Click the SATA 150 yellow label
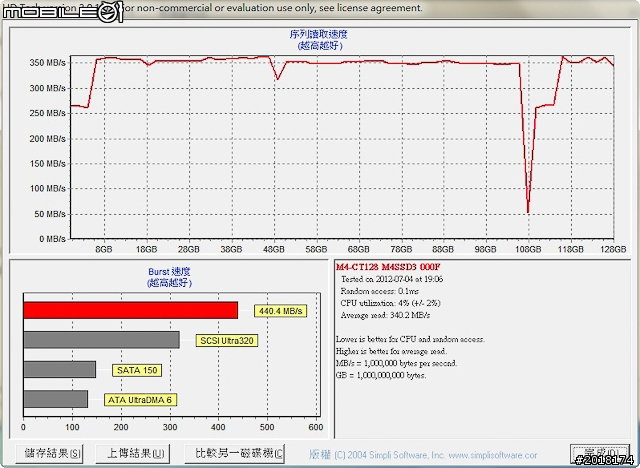 135,370
